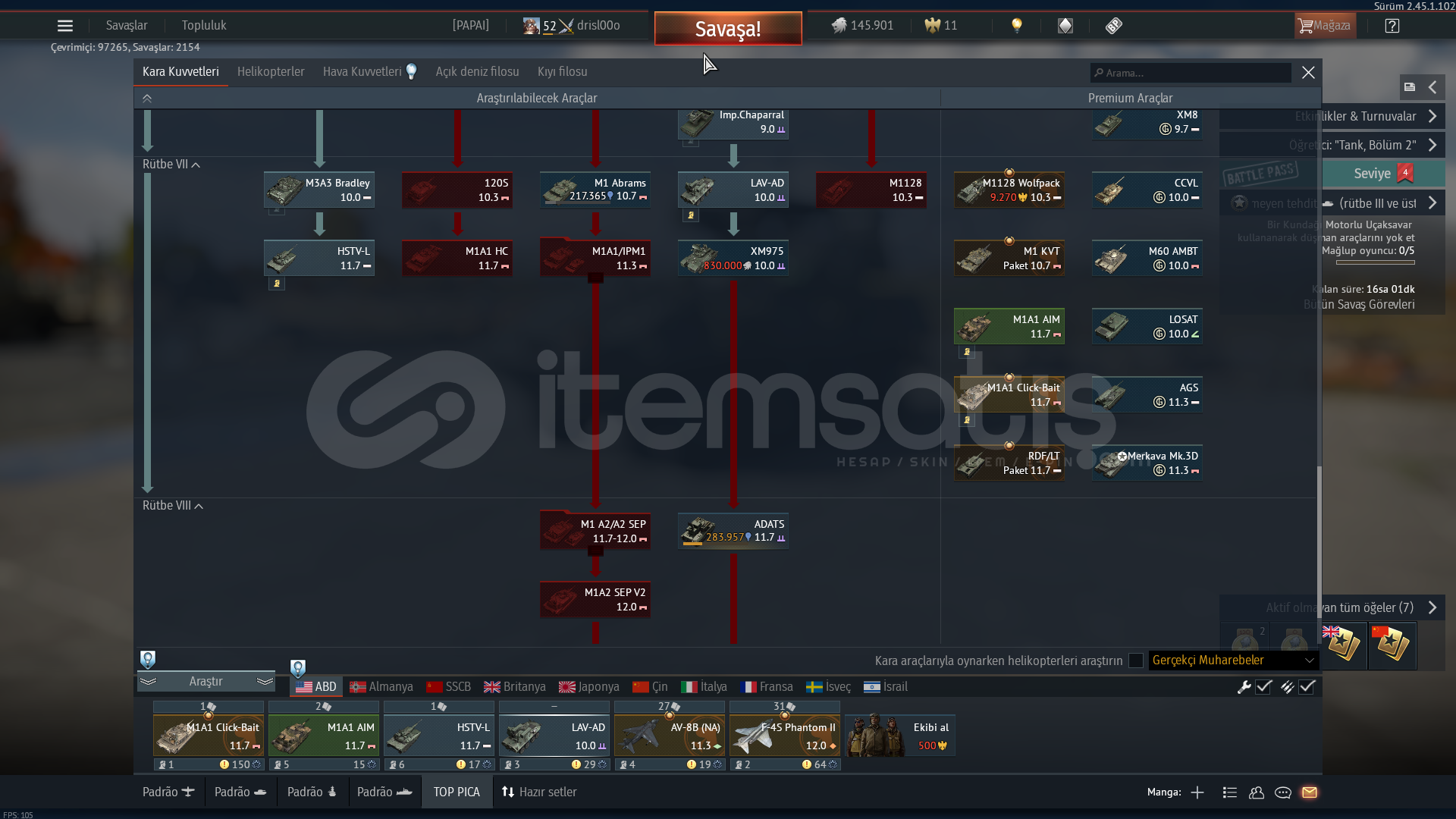This screenshot has width=1456, height=819.
Task: Enable researching helicopters with ground vehicles checkbox
Action: tap(1135, 661)
